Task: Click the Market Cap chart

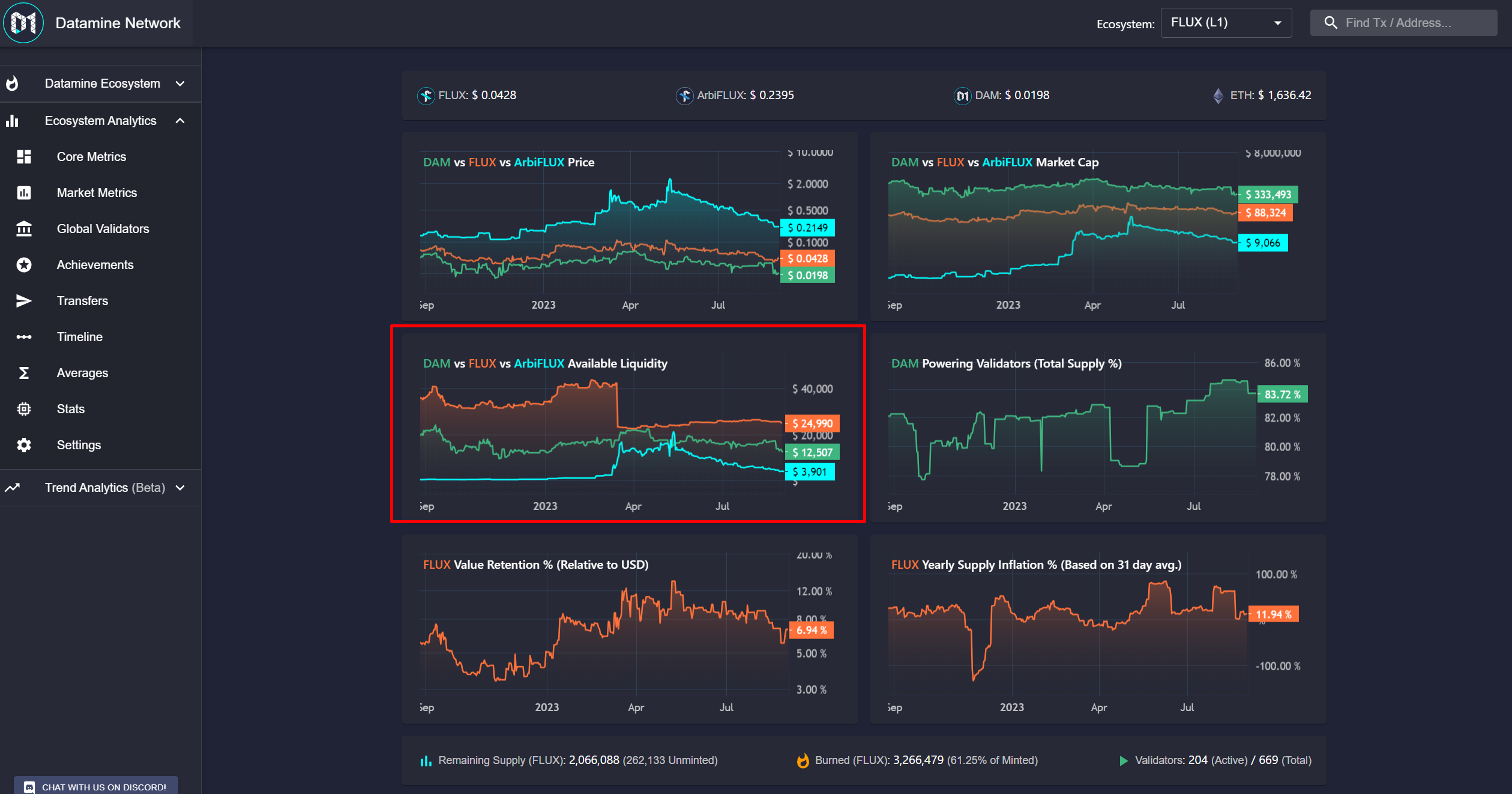Action: 1098,226
